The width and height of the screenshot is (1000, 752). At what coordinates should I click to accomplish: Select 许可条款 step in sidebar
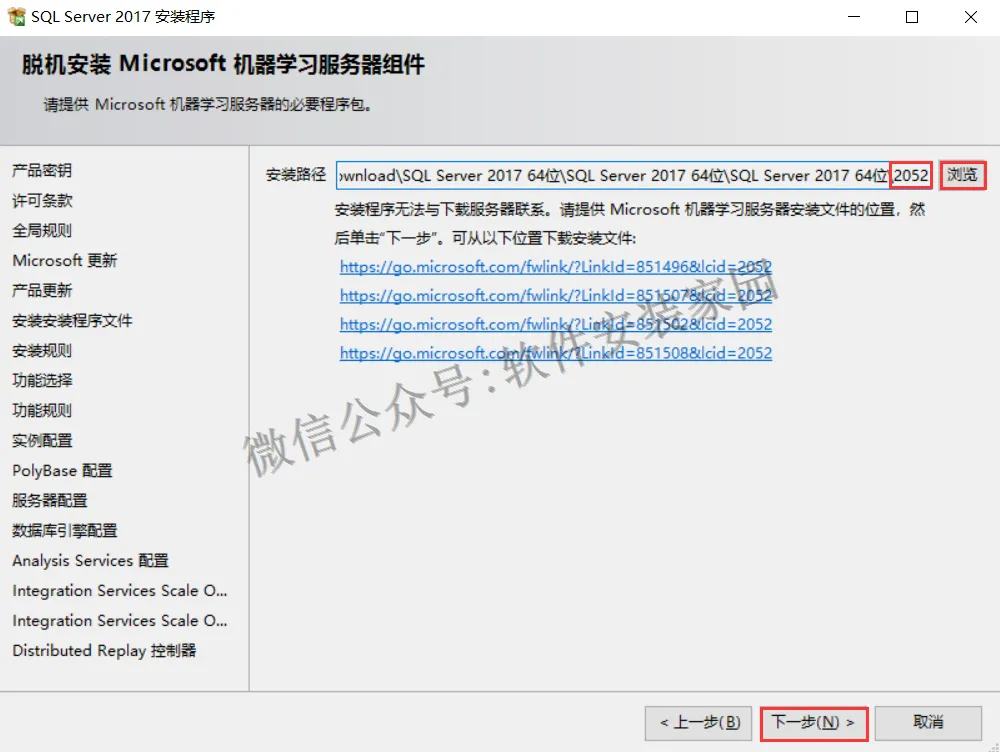[42, 200]
